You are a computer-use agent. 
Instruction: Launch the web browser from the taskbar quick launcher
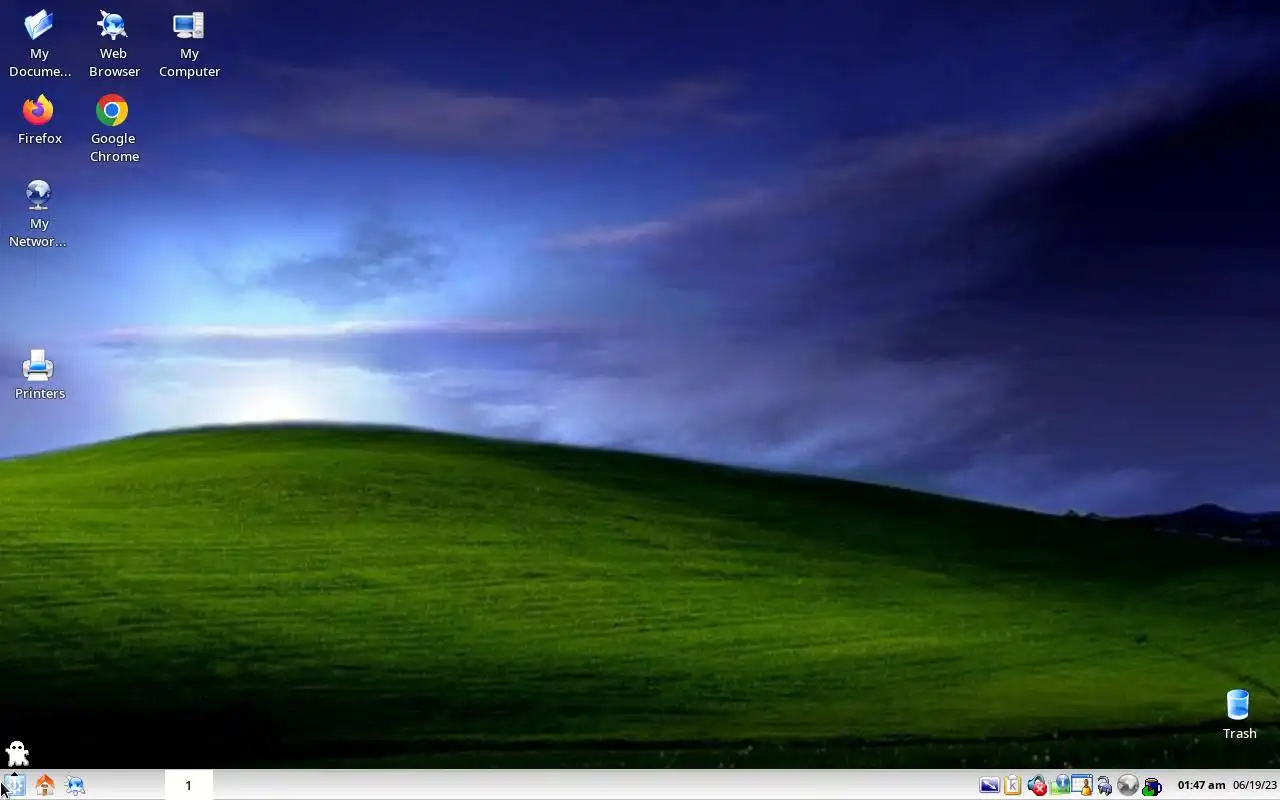(75, 785)
